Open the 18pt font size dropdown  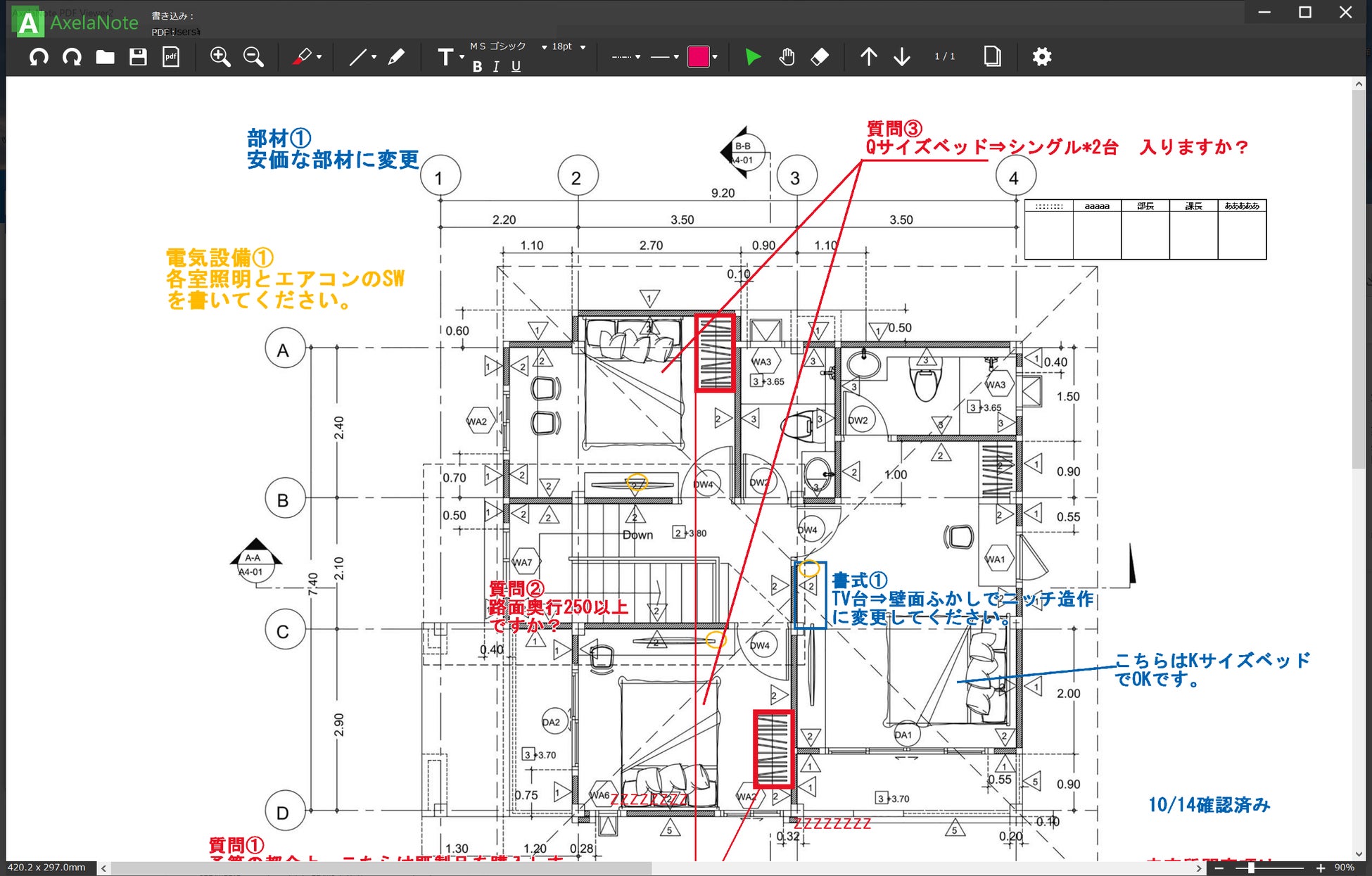(x=583, y=47)
